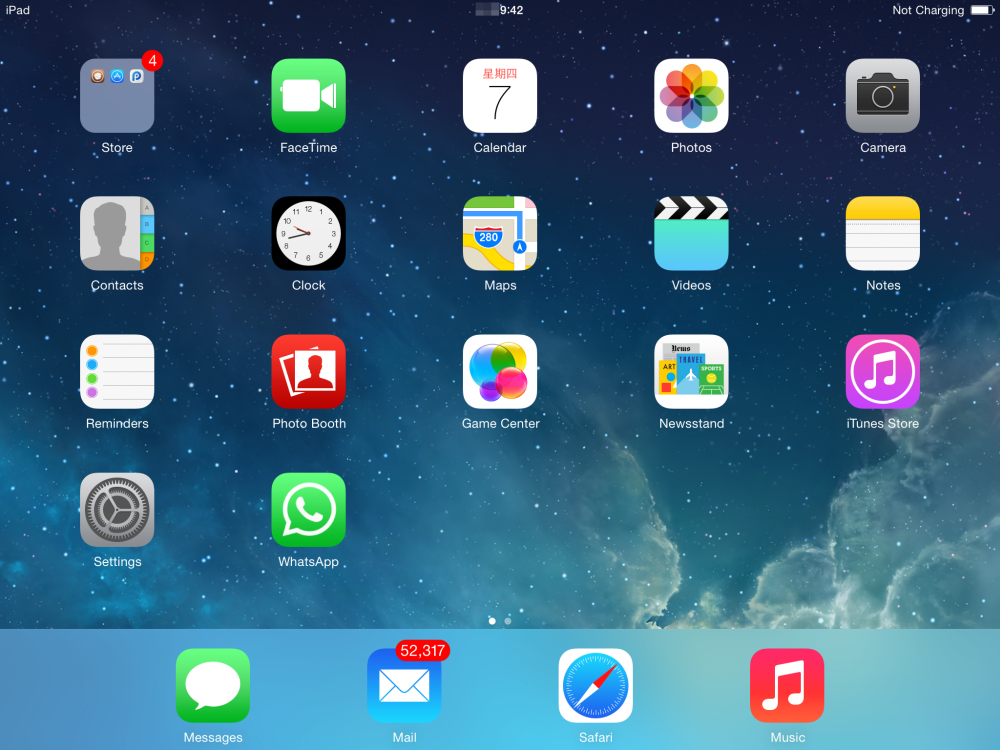Launch the Clock app
The image size is (1000, 750).
point(308,234)
